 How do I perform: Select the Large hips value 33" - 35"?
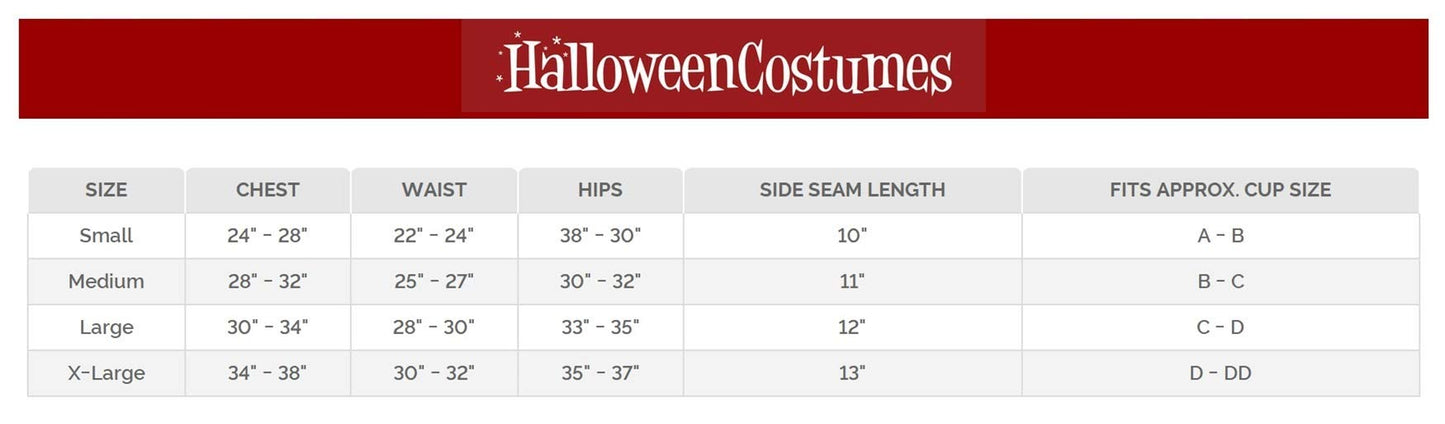coord(600,327)
